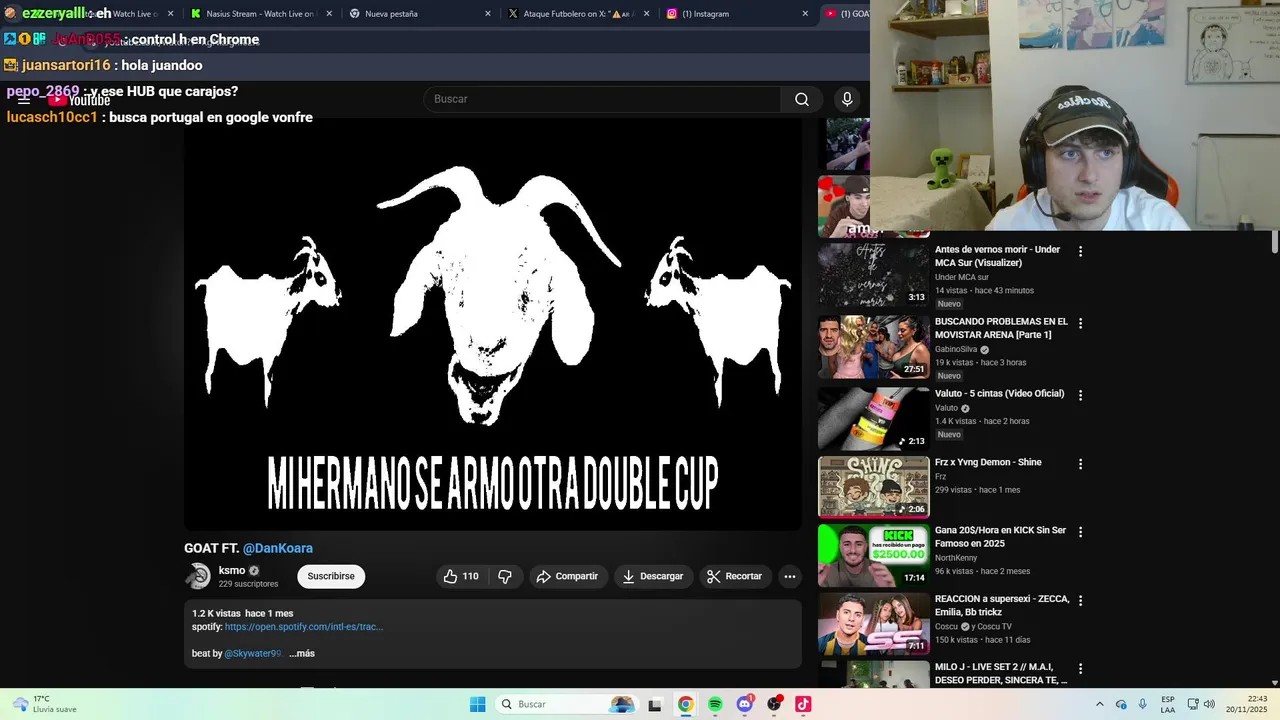The width and height of the screenshot is (1280, 720).
Task: Open the Under MCA sur channel name
Action: pyautogui.click(x=962, y=277)
